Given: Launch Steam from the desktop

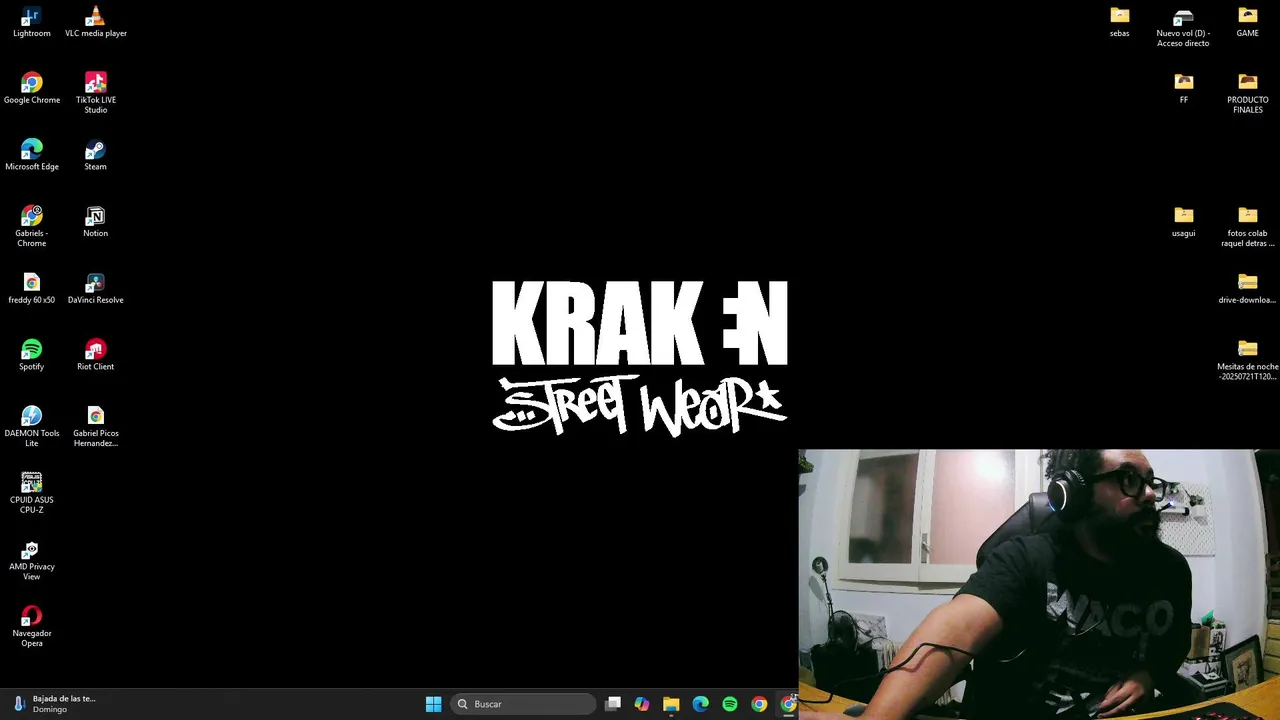Looking at the screenshot, I should (x=96, y=155).
